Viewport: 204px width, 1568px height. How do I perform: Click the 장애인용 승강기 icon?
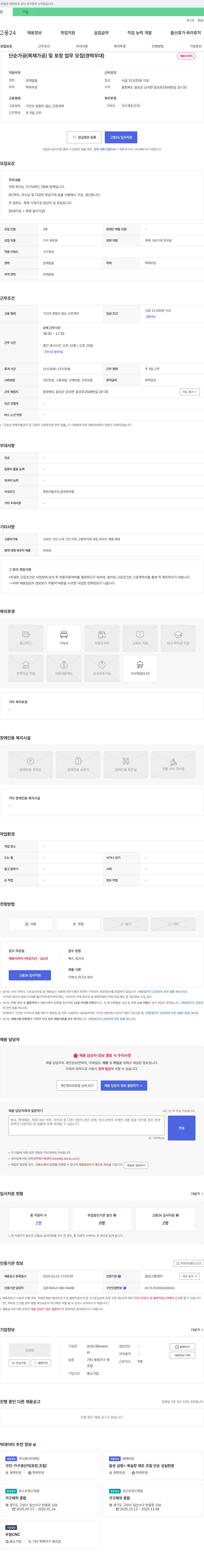[x=78, y=765]
